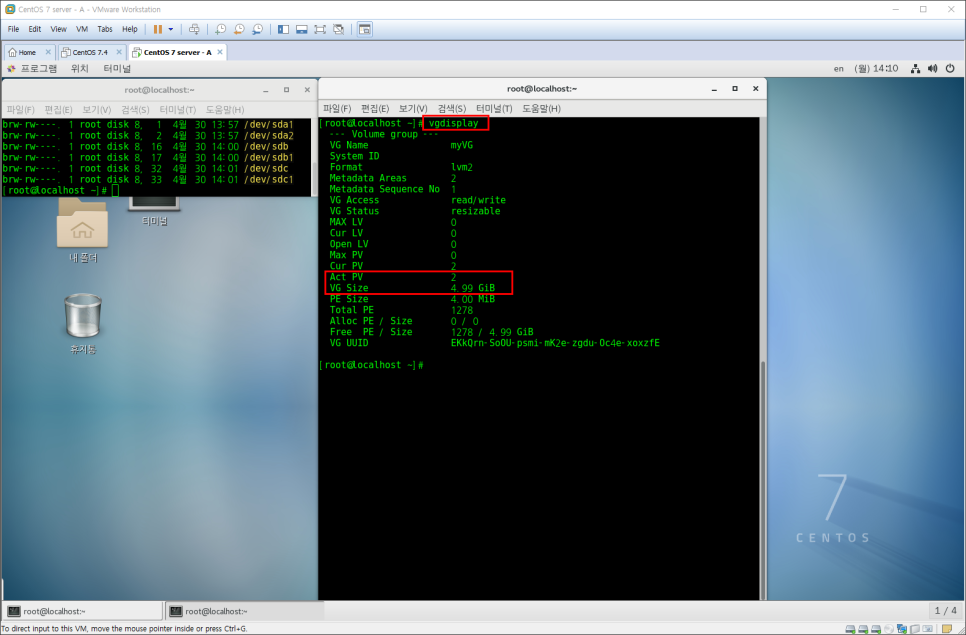Open 도움말(H) menu in right terminal
This screenshot has width=966, height=635.
pos(542,108)
